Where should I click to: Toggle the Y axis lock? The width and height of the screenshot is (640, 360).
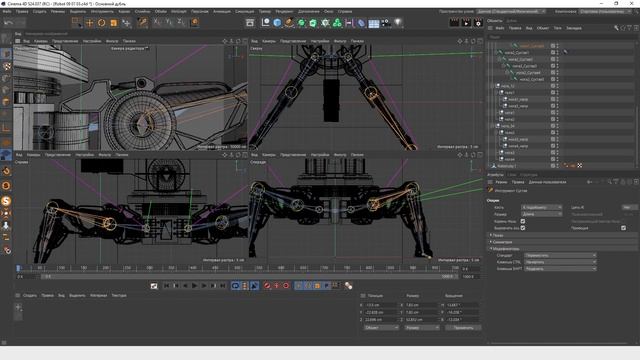169,23
